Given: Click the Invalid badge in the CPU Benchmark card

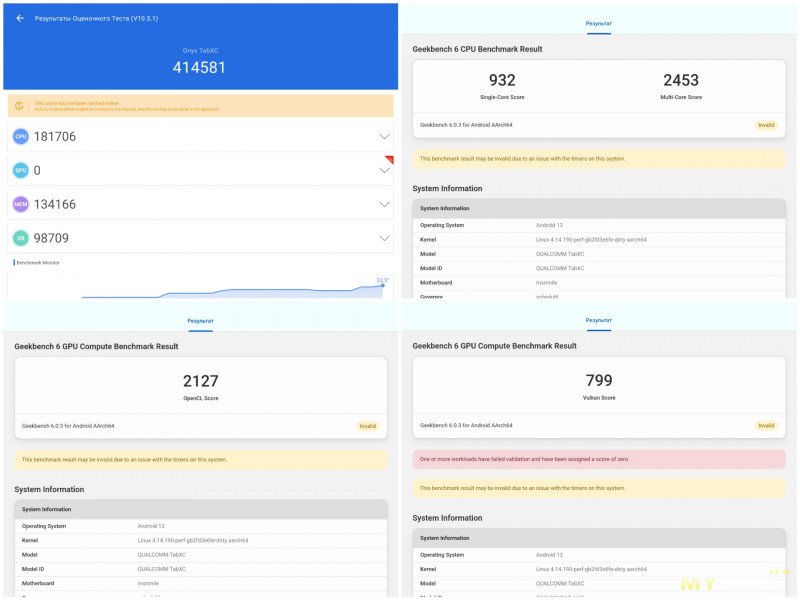Looking at the screenshot, I should click(766, 125).
